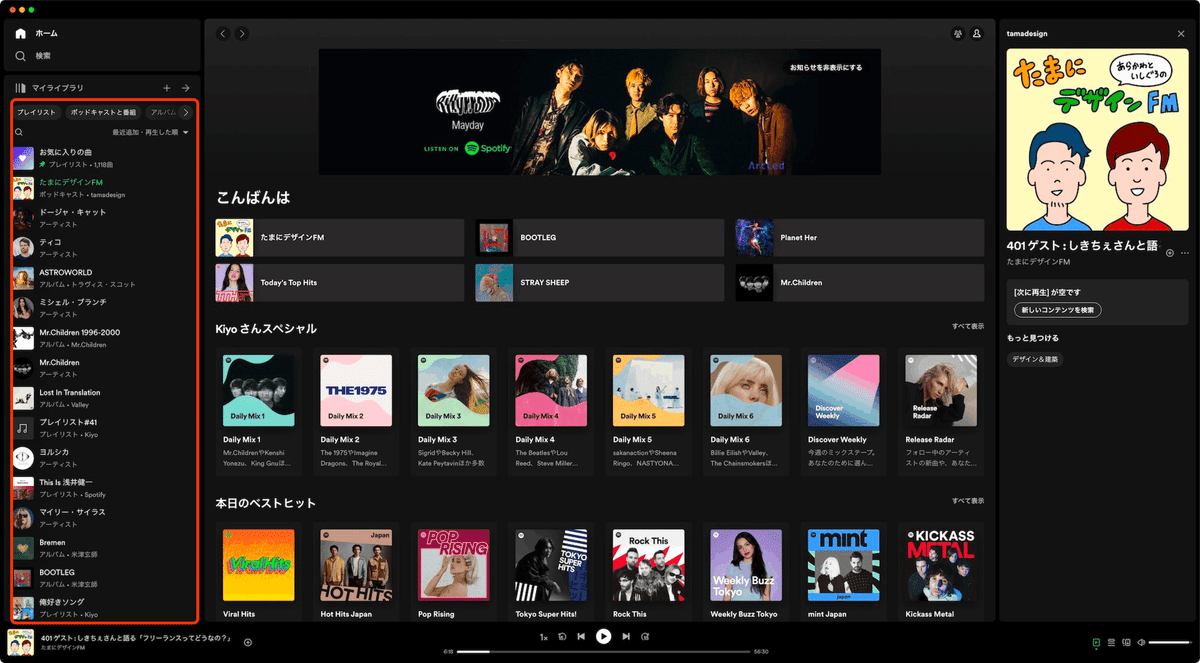
Task: Open BOOTLEG shortcut tile
Action: (x=600, y=238)
